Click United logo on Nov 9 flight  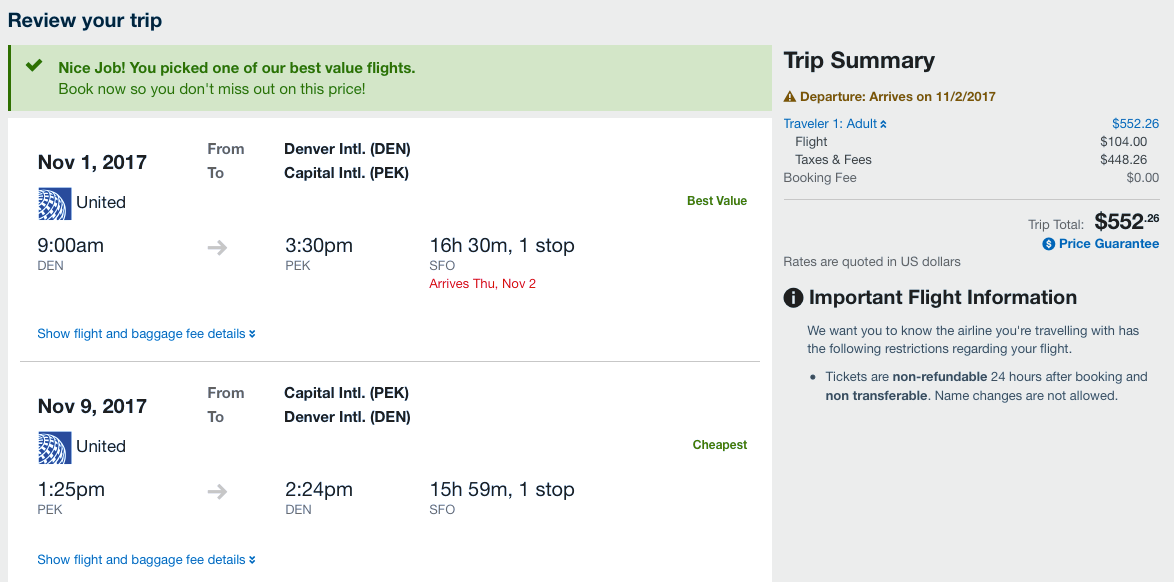point(54,447)
